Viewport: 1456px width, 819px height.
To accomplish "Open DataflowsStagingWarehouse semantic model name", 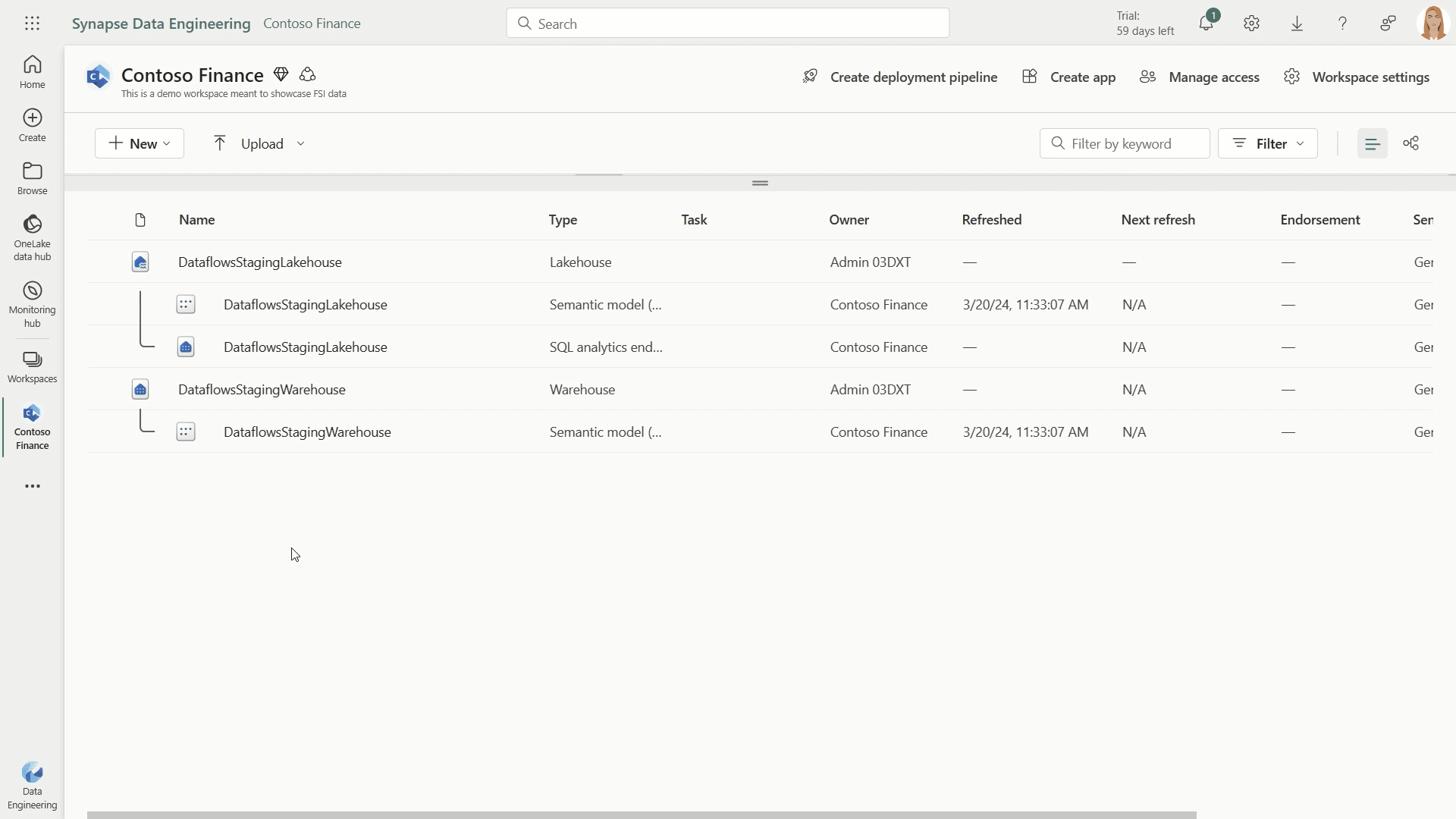I will pos(307,432).
